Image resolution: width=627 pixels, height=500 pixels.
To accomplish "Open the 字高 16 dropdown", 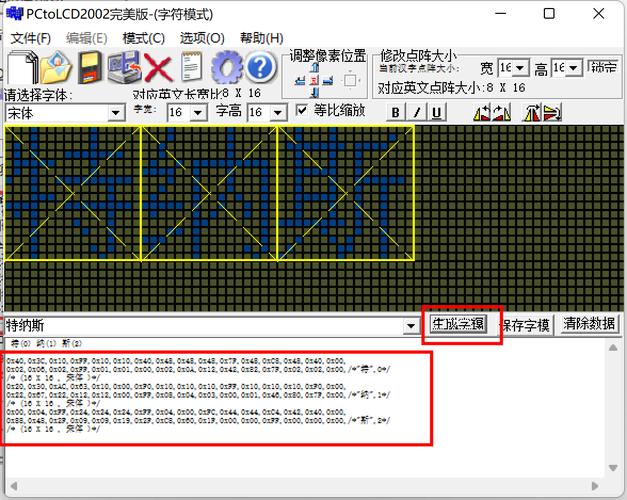I will pyautogui.click(x=278, y=112).
